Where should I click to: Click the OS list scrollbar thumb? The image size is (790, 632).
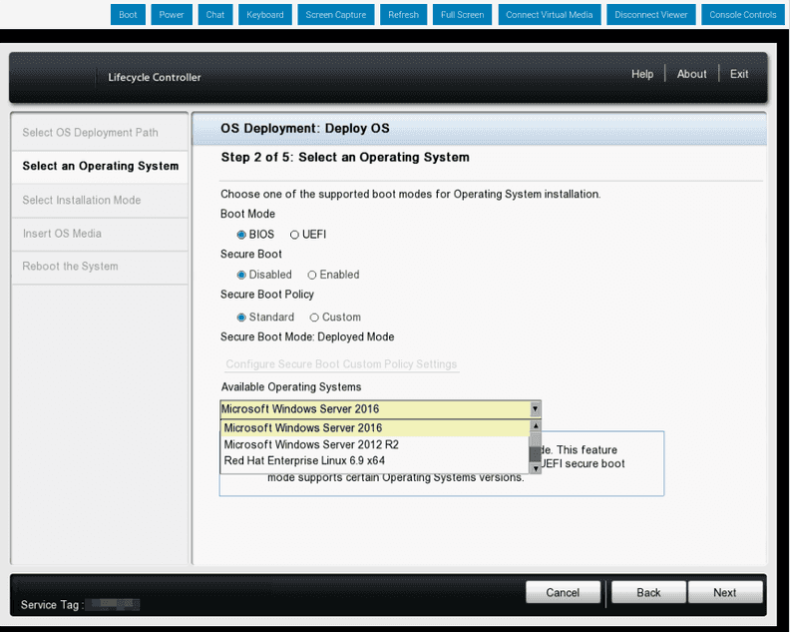(536, 454)
